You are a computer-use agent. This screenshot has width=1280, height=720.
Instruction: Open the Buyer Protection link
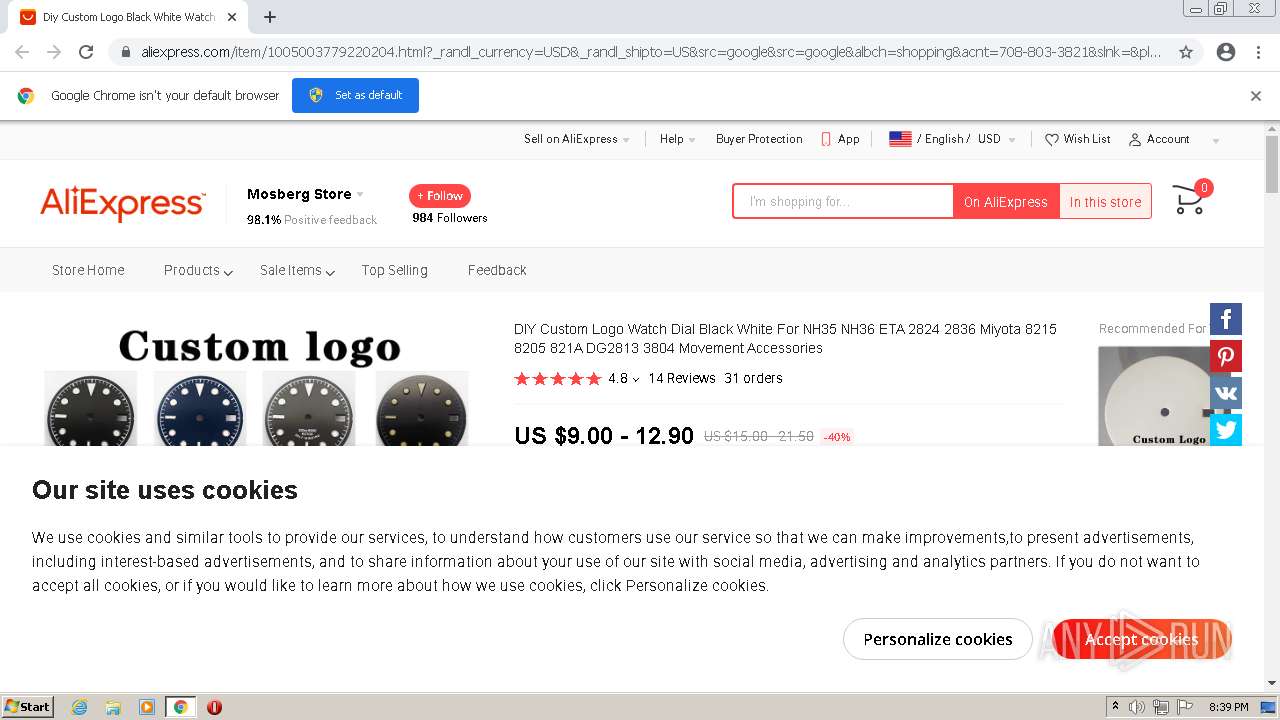[x=759, y=139]
